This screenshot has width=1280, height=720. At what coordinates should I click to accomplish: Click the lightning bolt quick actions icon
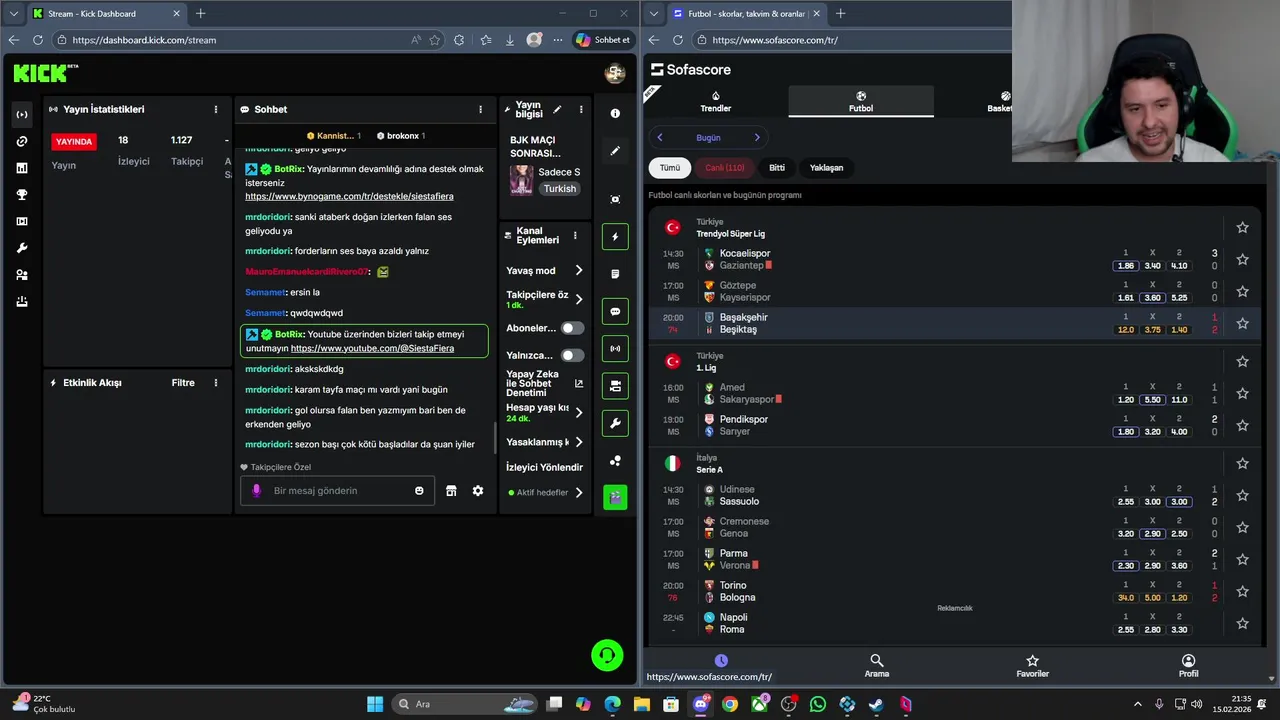point(615,237)
